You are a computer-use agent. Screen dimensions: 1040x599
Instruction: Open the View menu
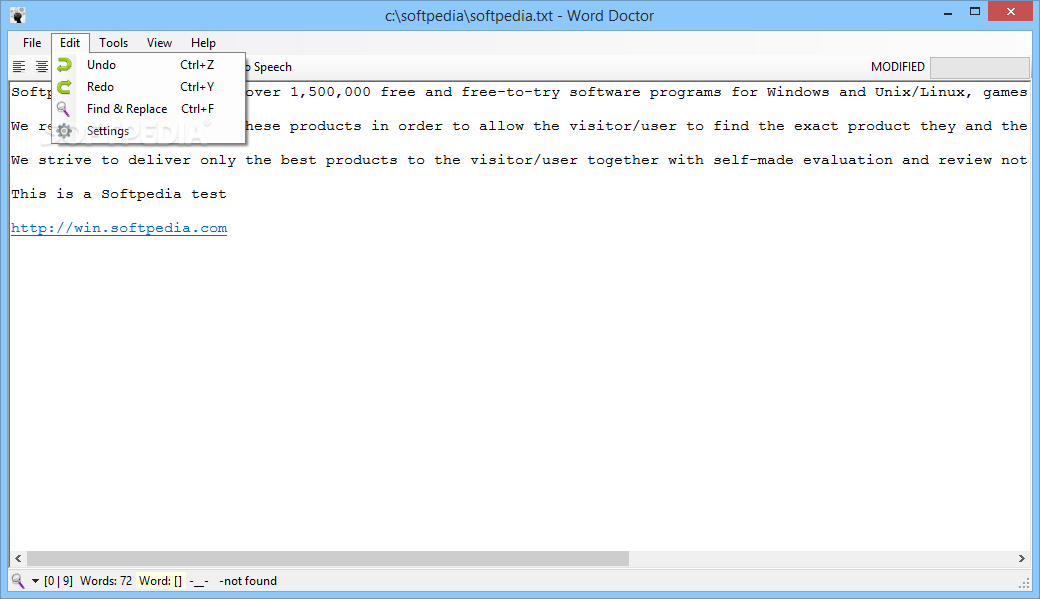coord(159,42)
